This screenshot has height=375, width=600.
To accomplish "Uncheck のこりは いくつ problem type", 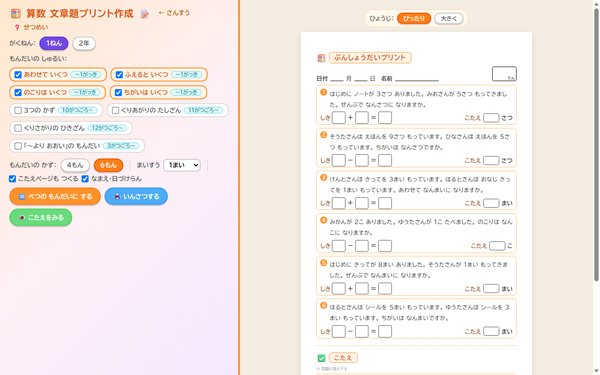I will tap(18, 92).
